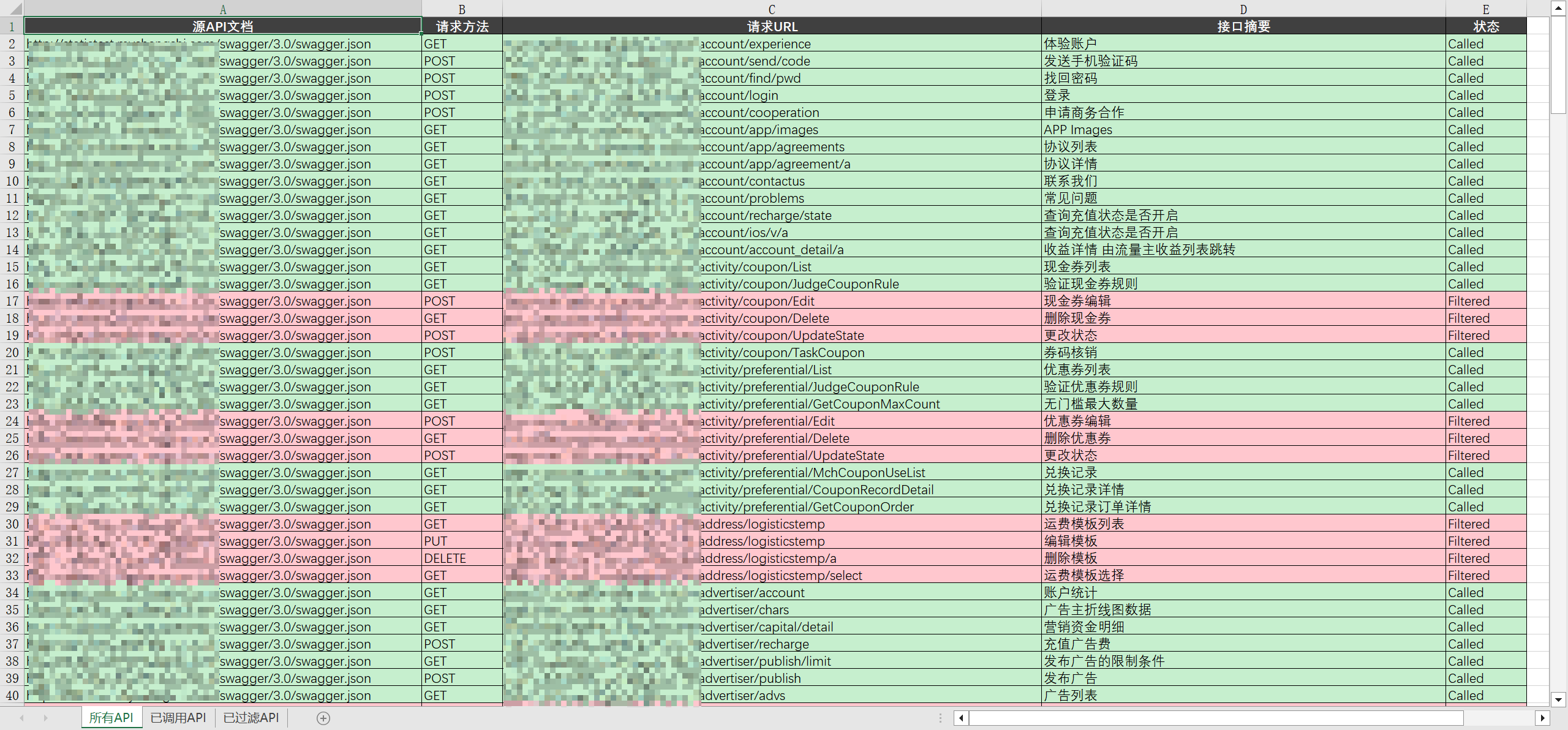Click the next sheet navigation arrow
1568x730 pixels.
click(45, 718)
